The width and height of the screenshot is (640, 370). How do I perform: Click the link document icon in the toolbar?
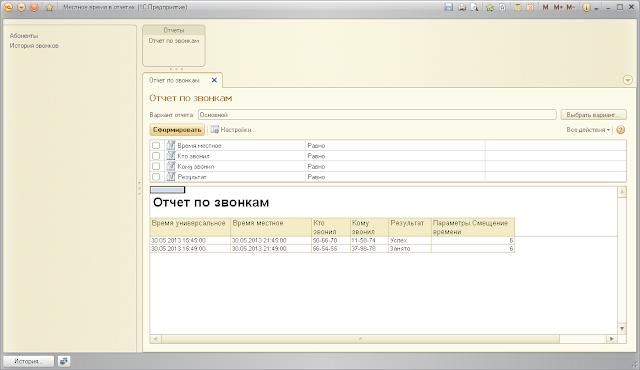502,7
